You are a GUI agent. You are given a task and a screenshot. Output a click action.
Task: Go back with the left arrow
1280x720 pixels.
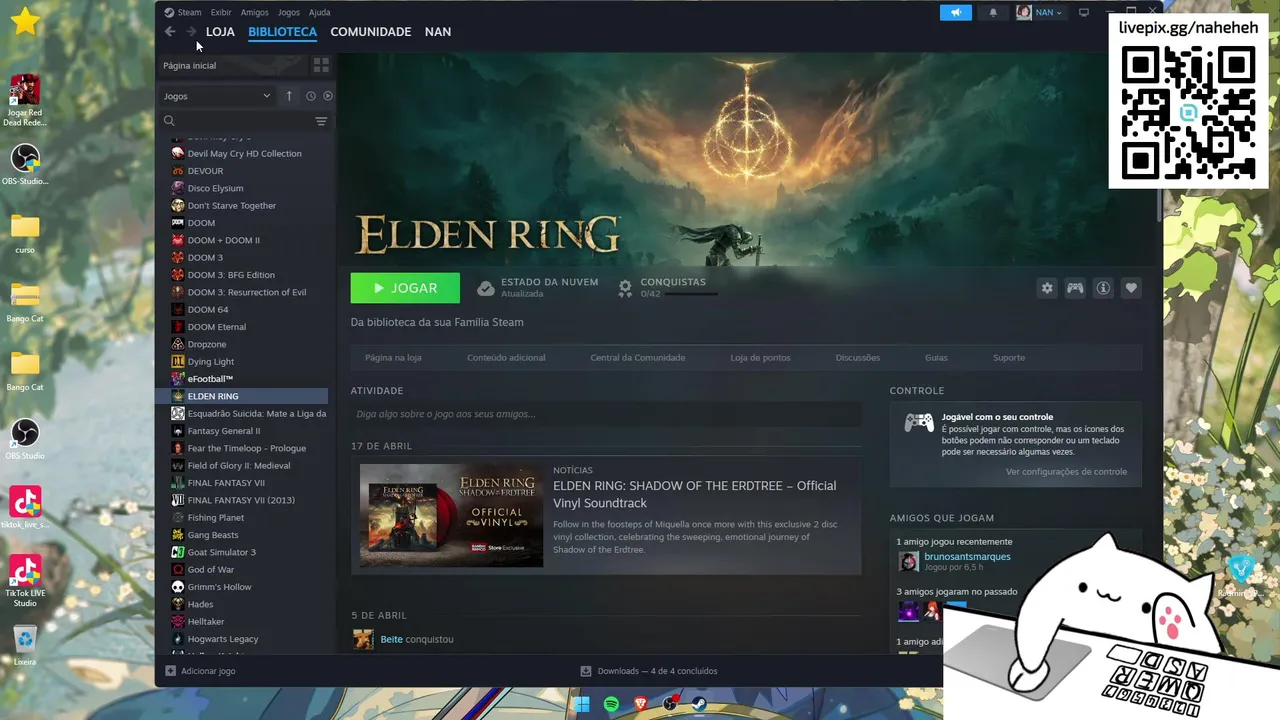click(170, 32)
